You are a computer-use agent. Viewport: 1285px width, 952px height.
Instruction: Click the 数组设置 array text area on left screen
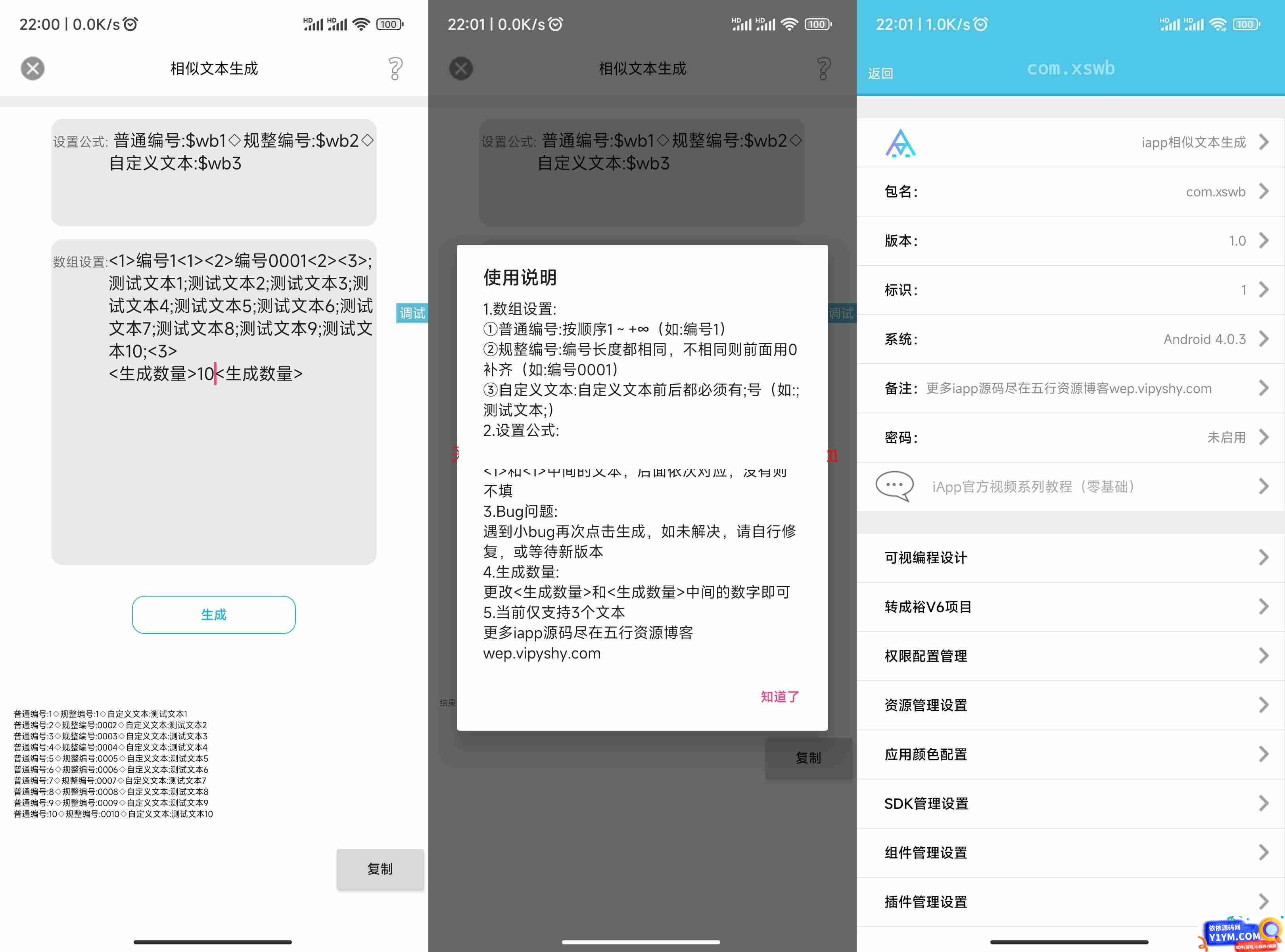pyautogui.click(x=214, y=402)
